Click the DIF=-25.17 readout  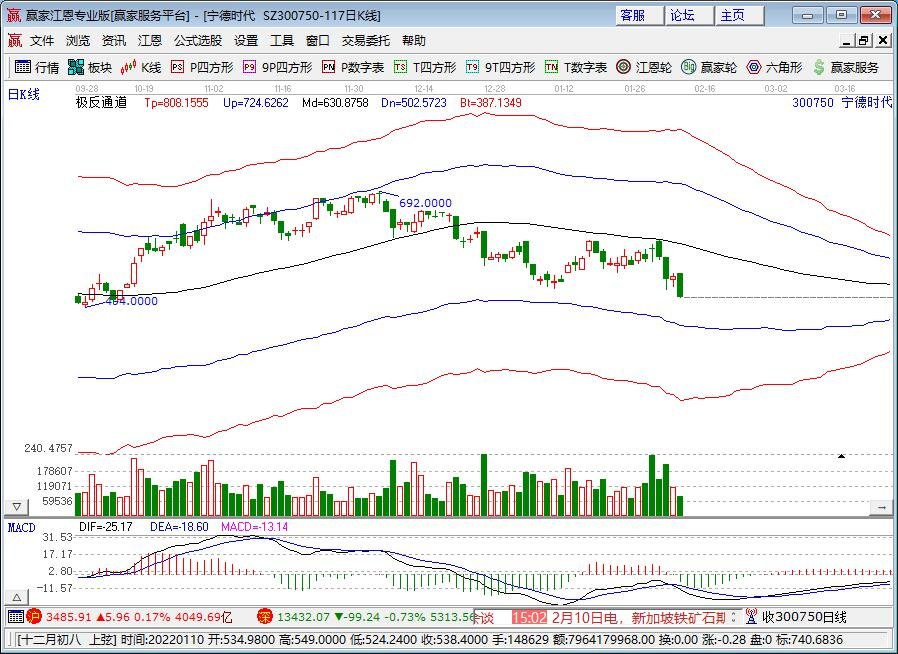click(105, 527)
